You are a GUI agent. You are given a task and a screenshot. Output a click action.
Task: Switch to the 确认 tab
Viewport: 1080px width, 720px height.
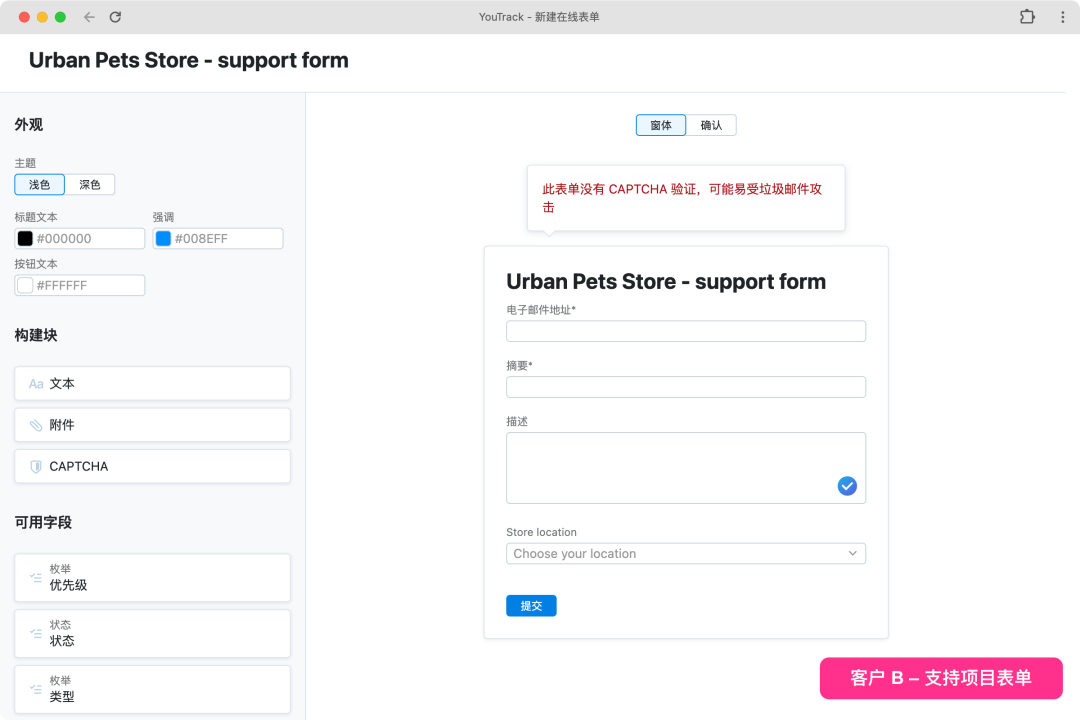711,125
